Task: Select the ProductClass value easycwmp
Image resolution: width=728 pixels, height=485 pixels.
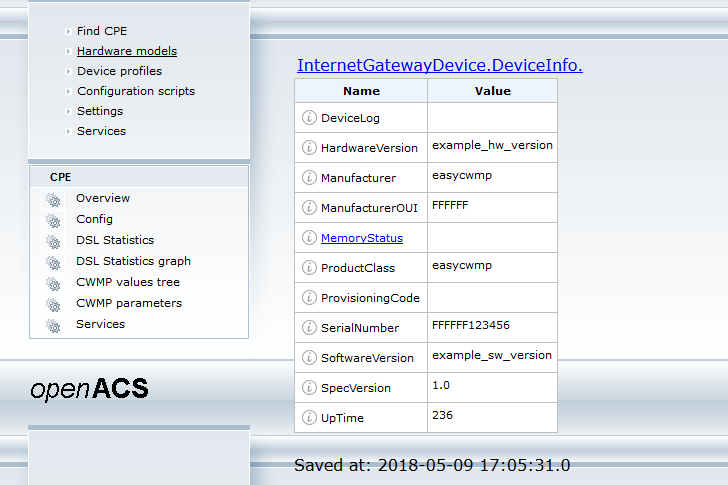Action: [x=462, y=265]
